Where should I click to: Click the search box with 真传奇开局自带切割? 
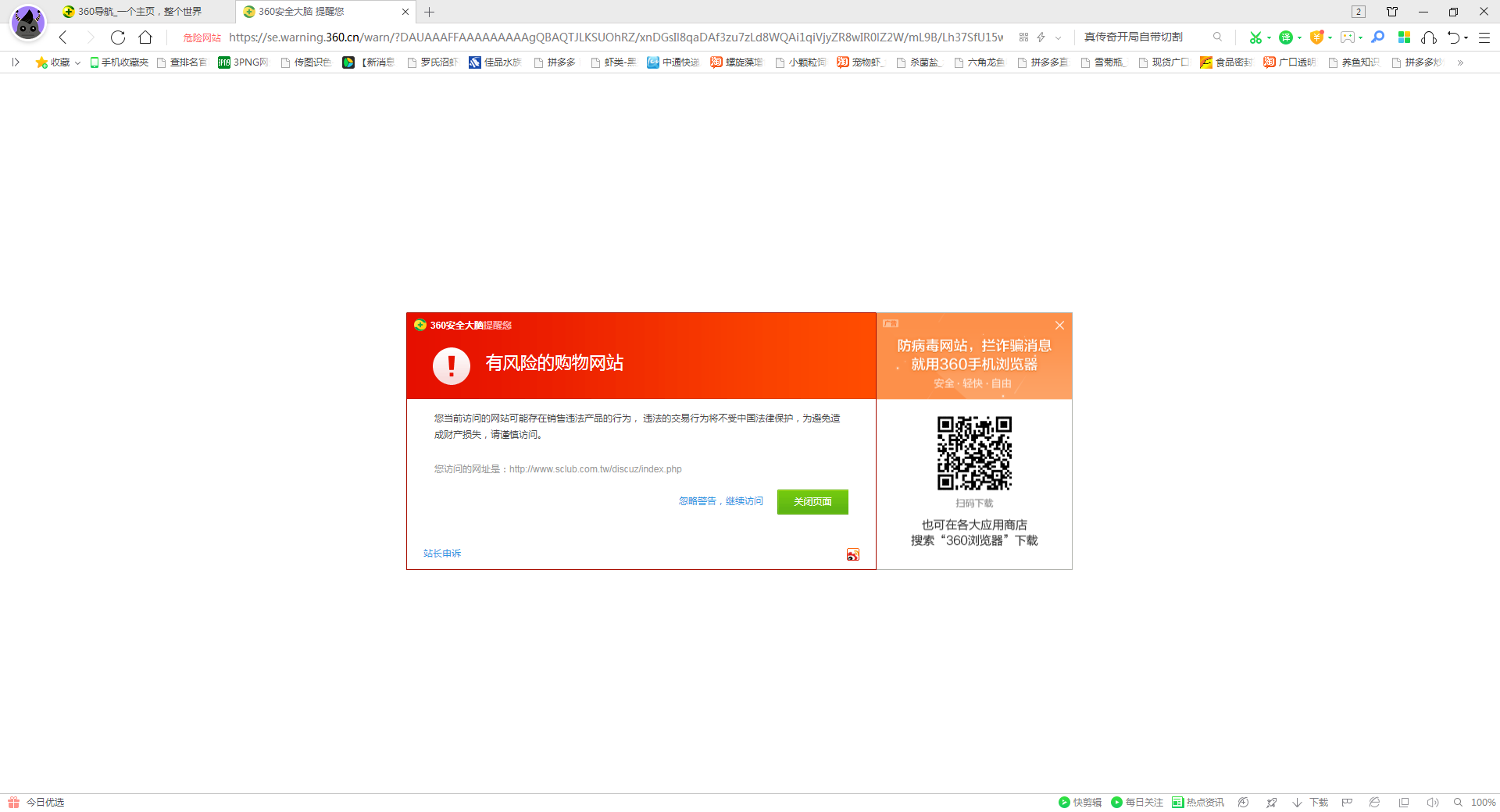coord(1145,37)
